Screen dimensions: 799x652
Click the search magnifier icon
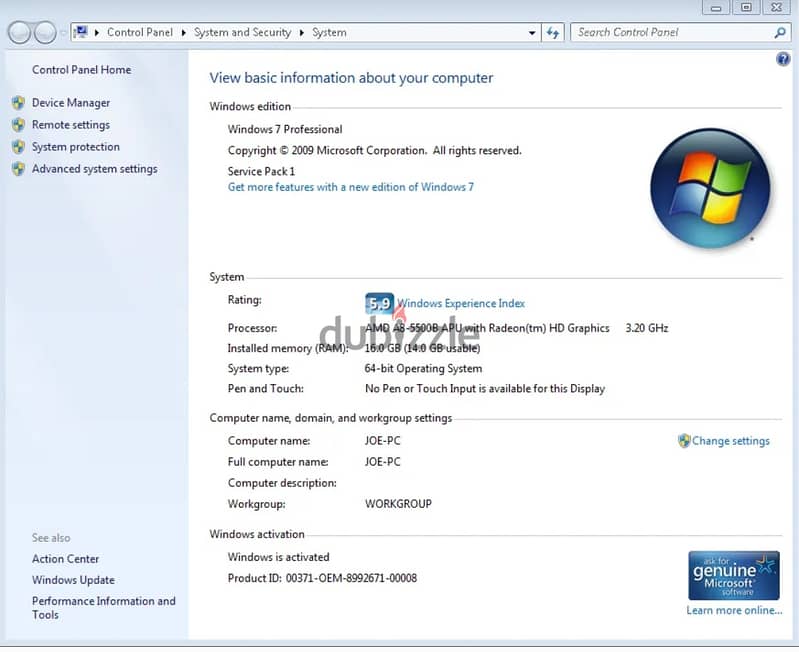click(x=780, y=33)
